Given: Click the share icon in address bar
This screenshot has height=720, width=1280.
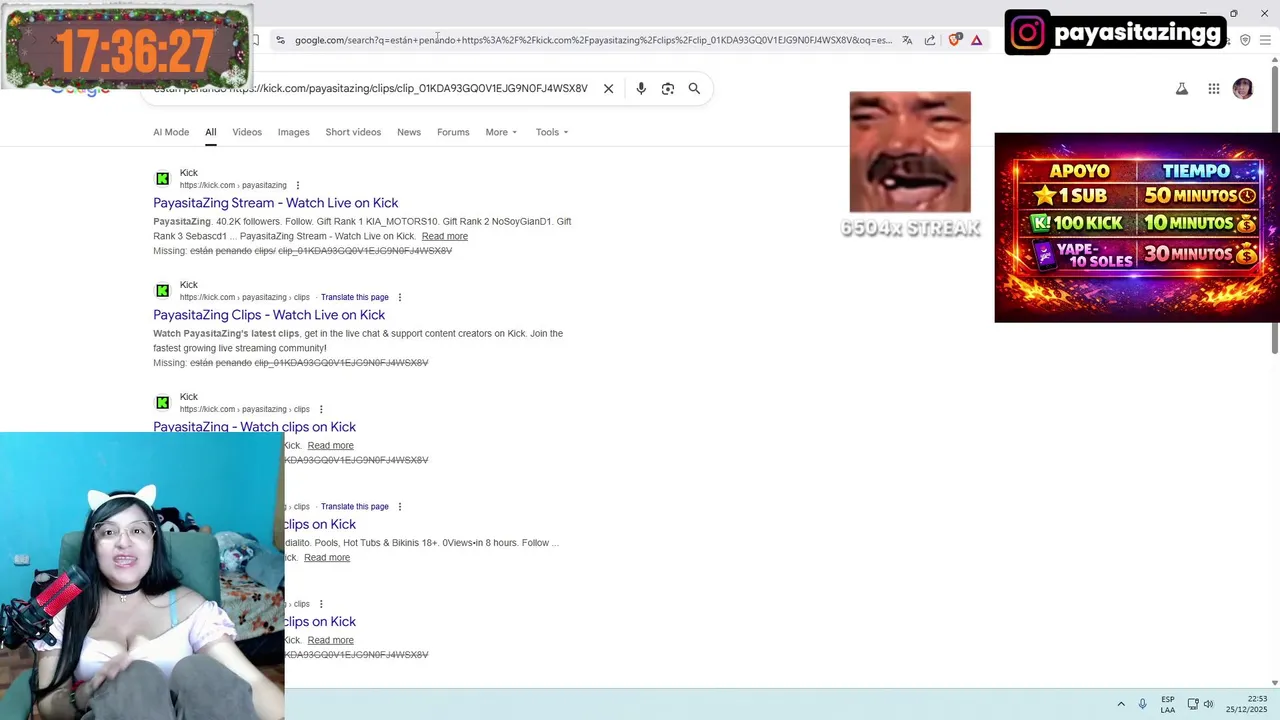Looking at the screenshot, I should click(x=930, y=40).
